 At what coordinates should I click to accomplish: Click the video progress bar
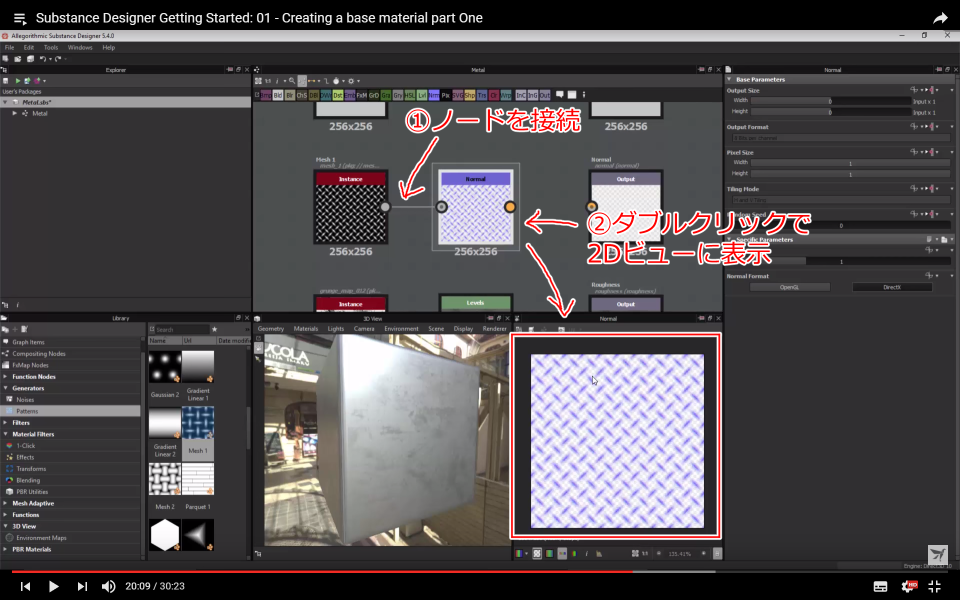coord(480,571)
